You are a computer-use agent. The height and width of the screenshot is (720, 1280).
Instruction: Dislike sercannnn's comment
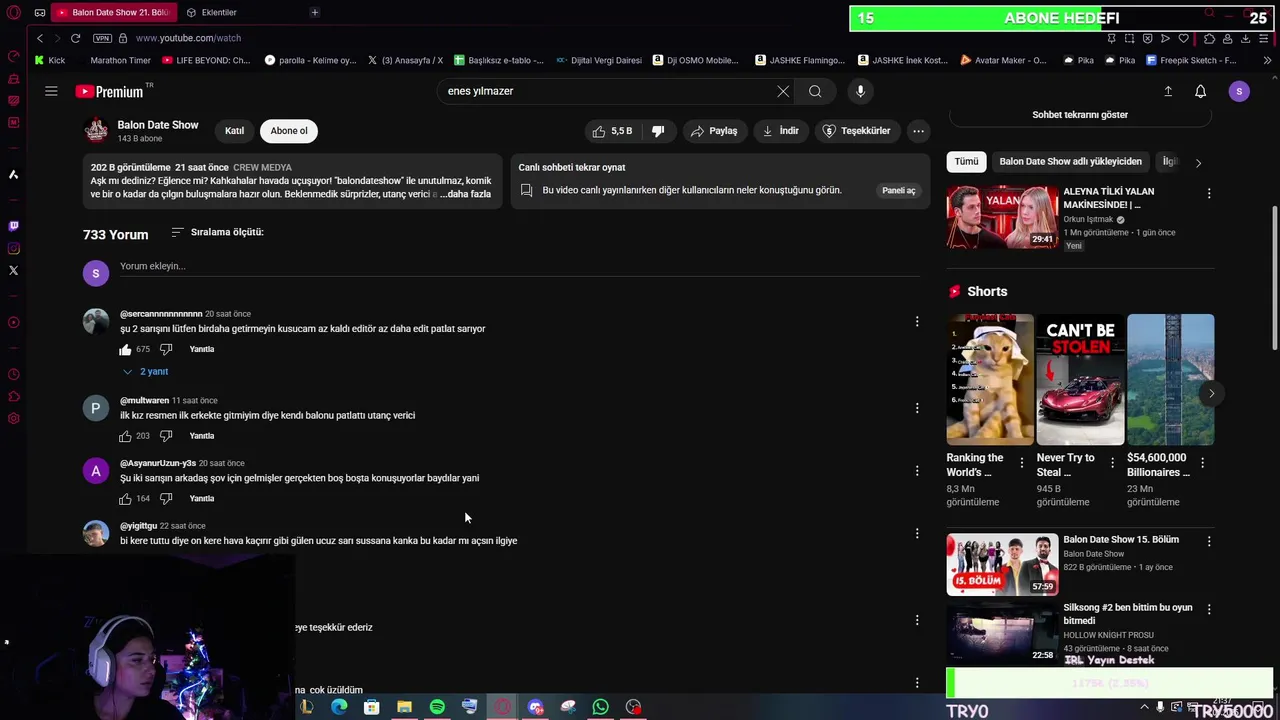(x=166, y=349)
